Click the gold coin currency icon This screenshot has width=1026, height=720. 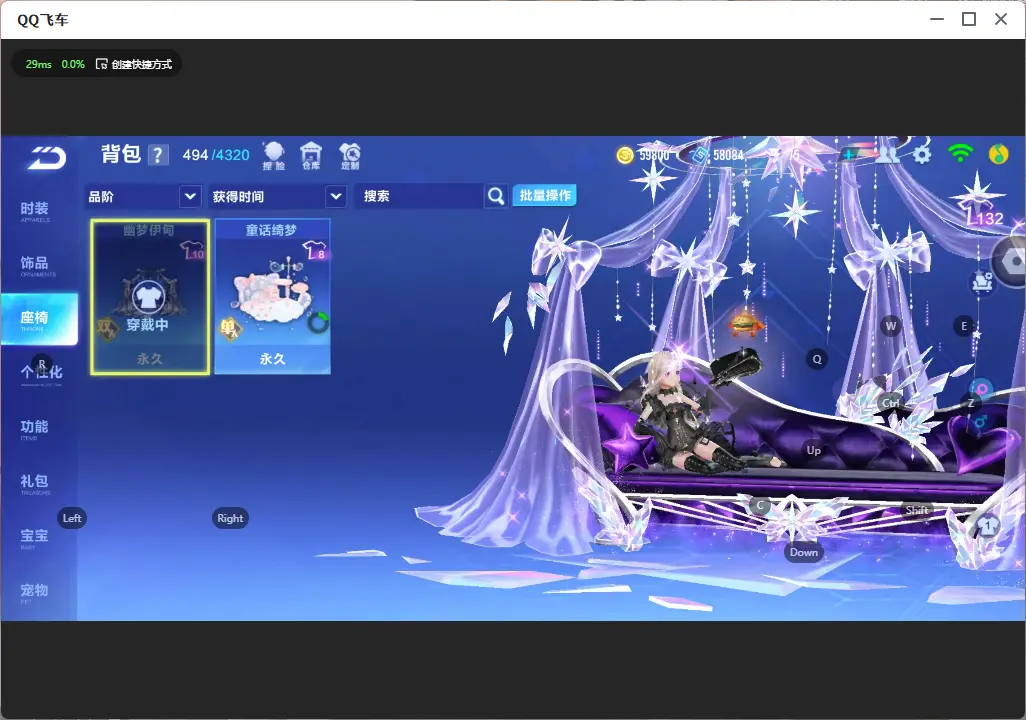pos(625,155)
